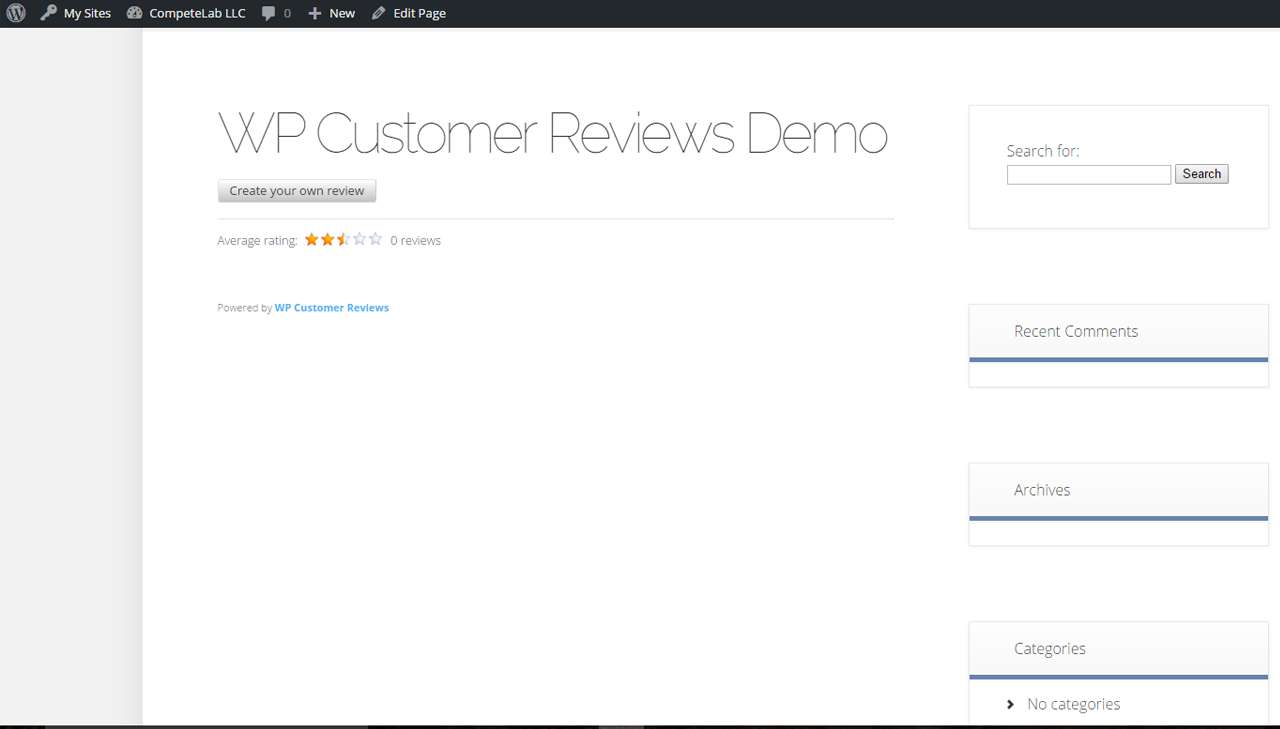Open the comments bubble showing zero comments

coord(270,13)
